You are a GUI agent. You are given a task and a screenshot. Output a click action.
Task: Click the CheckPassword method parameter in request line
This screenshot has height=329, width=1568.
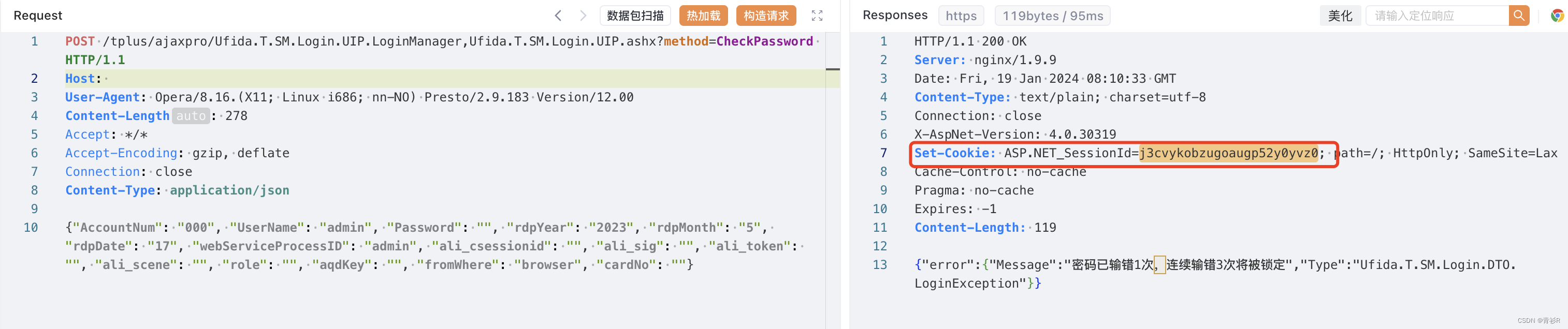(765, 41)
